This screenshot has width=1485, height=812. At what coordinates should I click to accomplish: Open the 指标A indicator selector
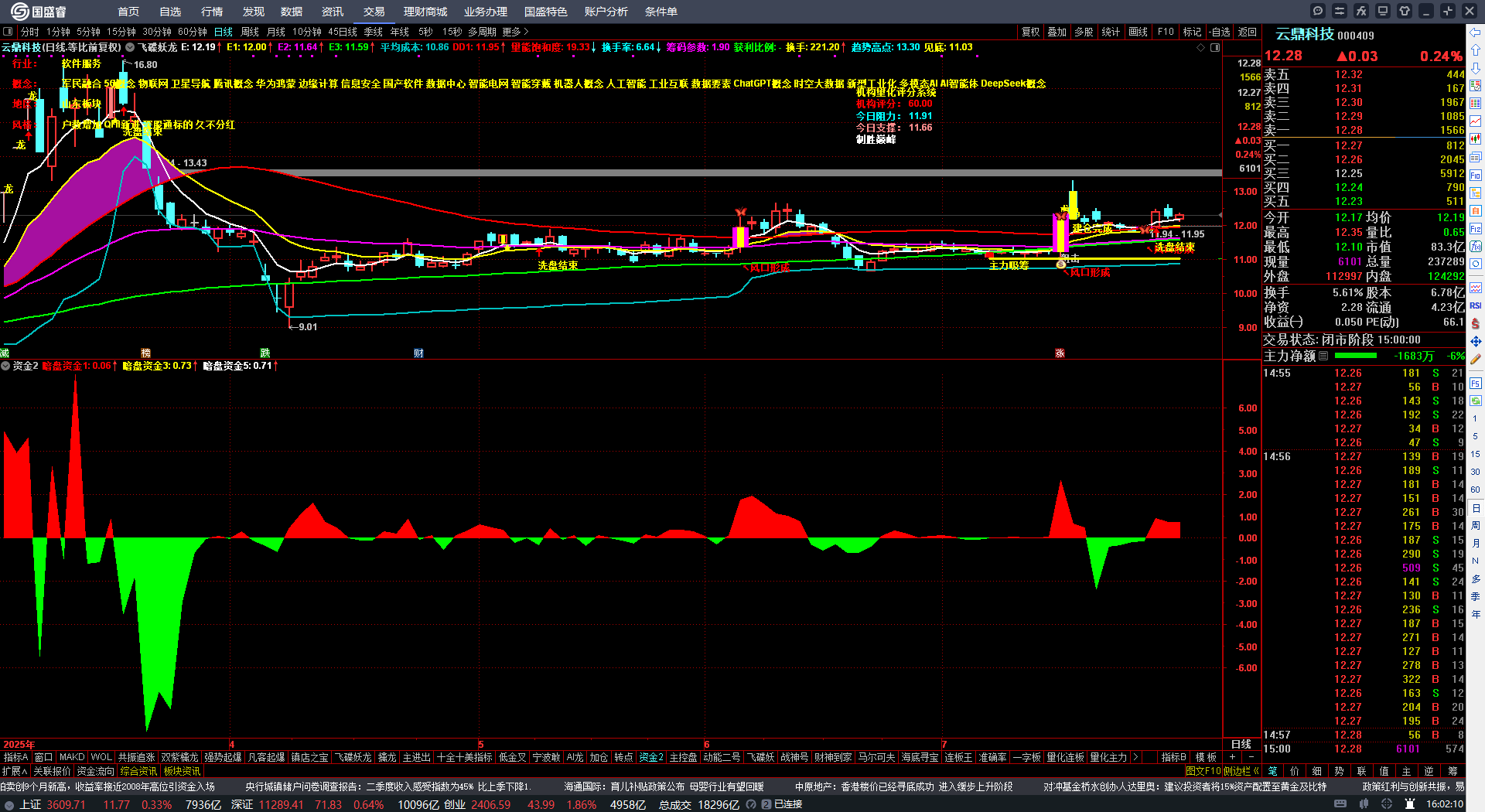tap(16, 757)
